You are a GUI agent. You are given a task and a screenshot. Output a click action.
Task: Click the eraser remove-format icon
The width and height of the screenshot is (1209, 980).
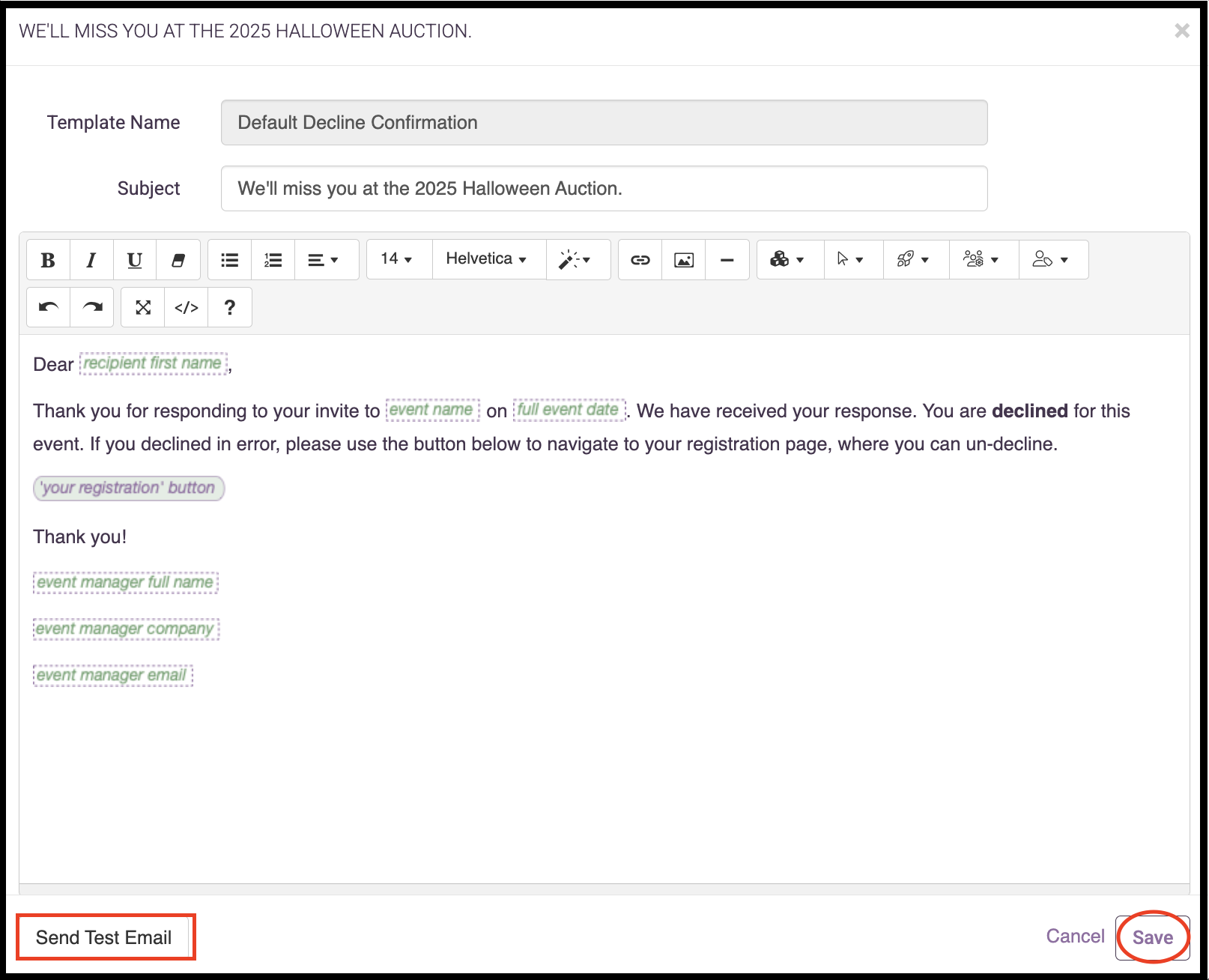pyautogui.click(x=178, y=260)
